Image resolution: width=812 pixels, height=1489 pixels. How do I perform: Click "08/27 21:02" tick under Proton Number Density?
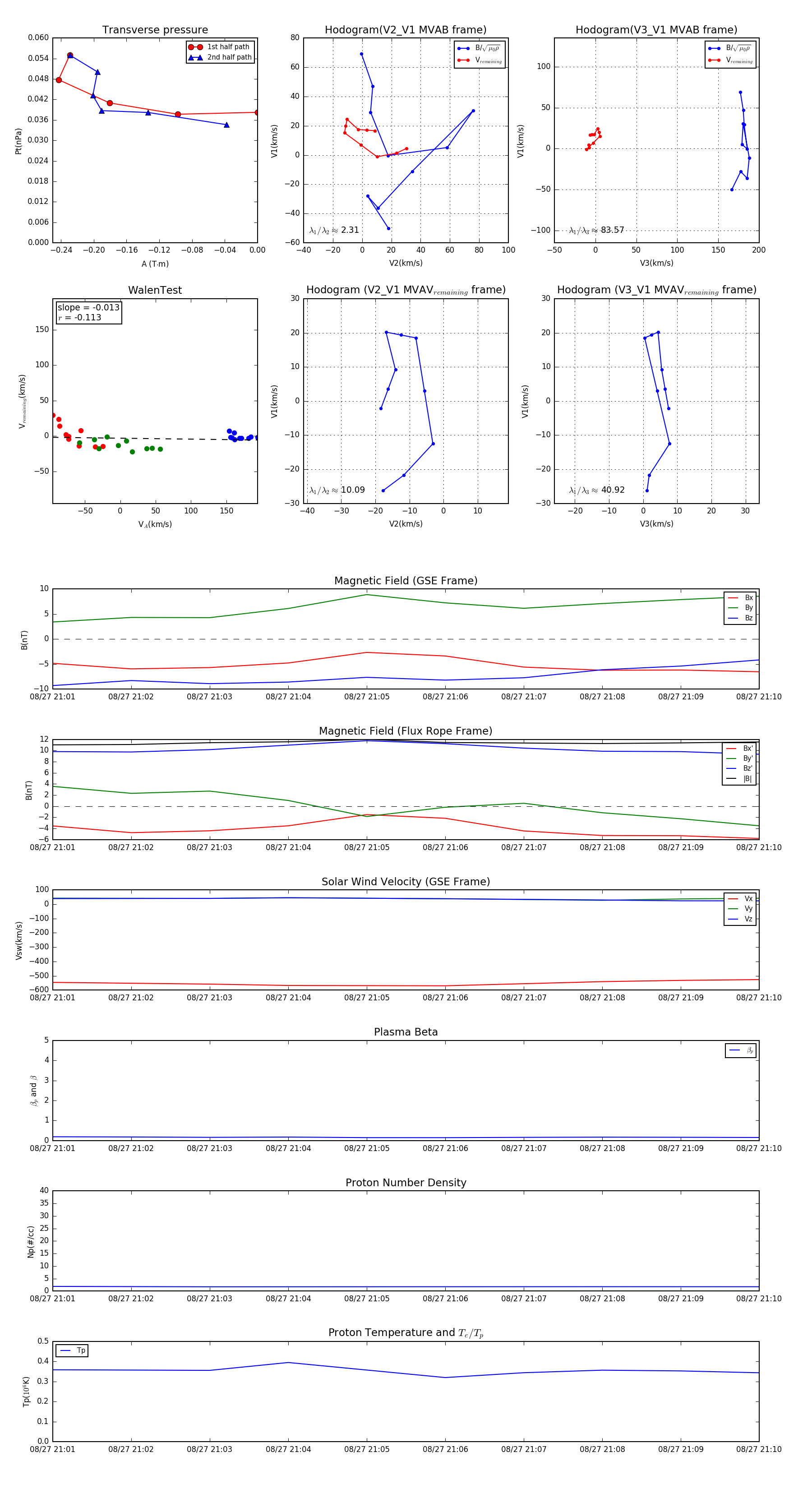[131, 1299]
